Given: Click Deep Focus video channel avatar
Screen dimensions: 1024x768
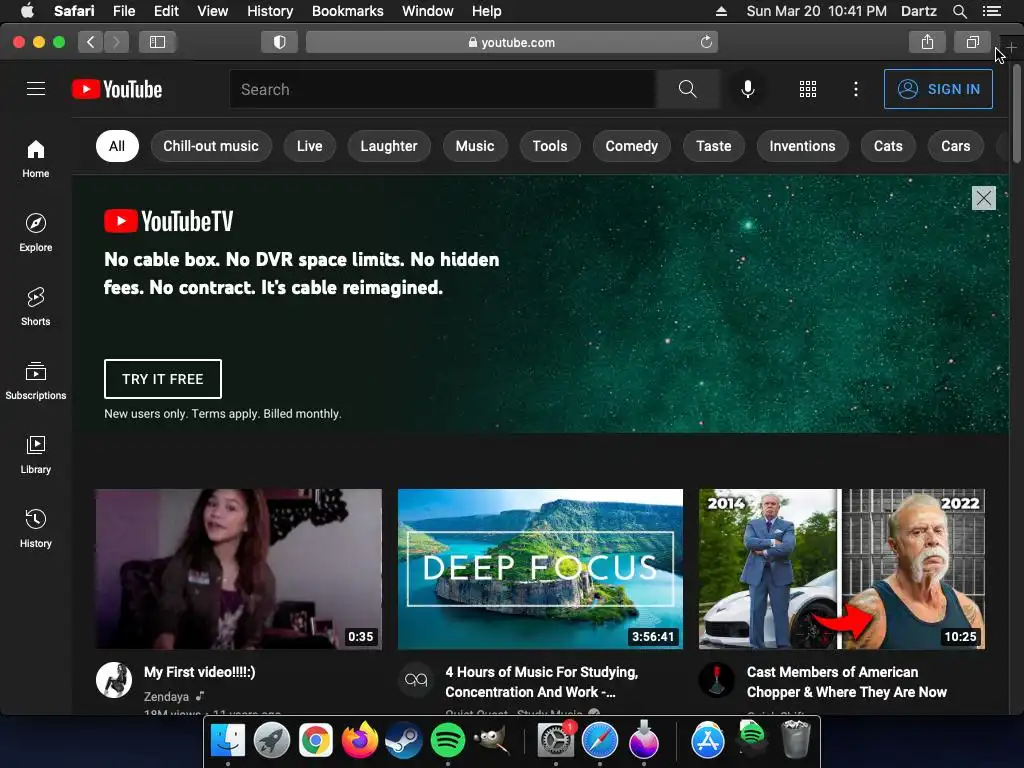Looking at the screenshot, I should click(416, 680).
